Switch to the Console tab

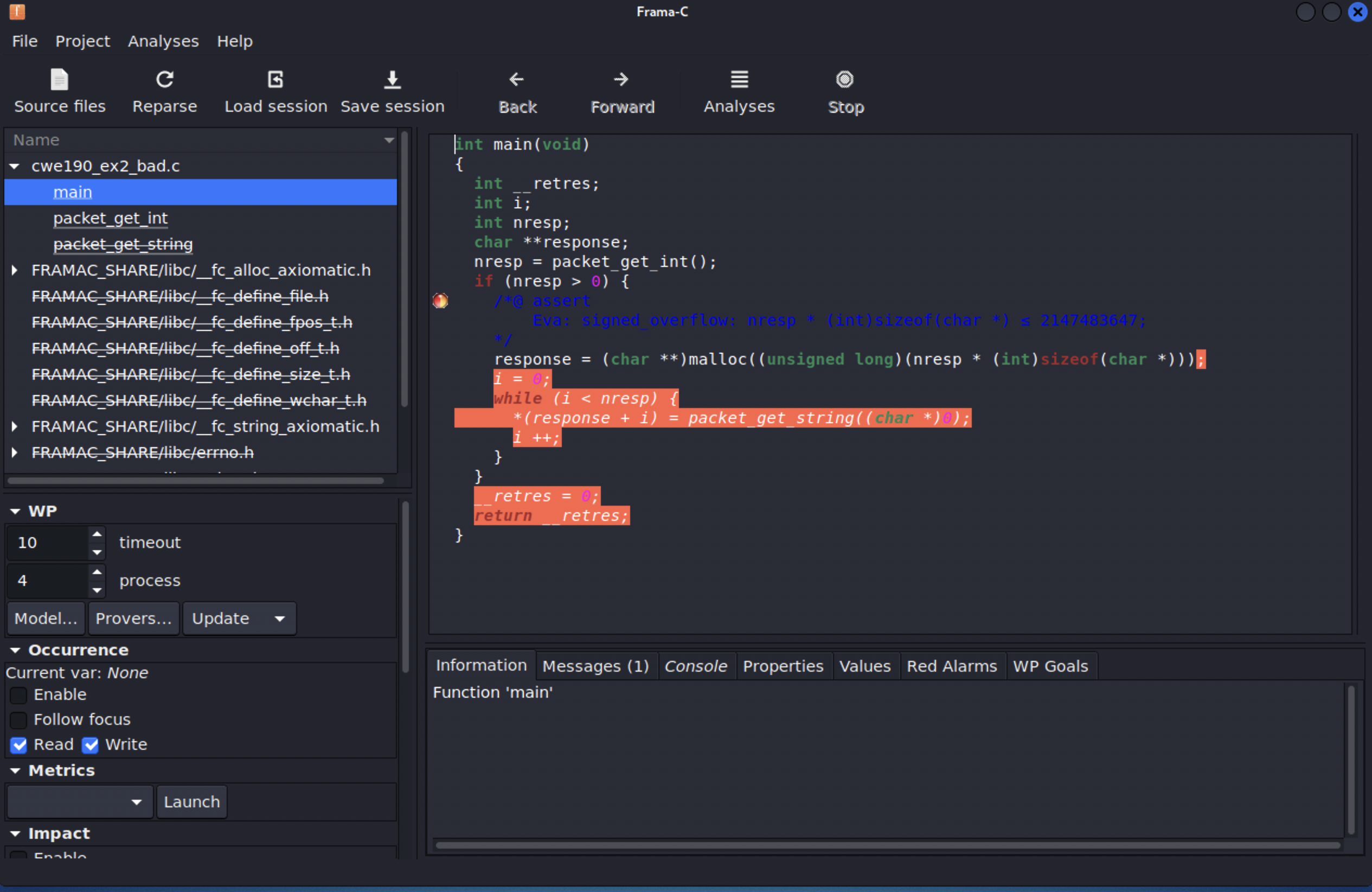point(696,666)
